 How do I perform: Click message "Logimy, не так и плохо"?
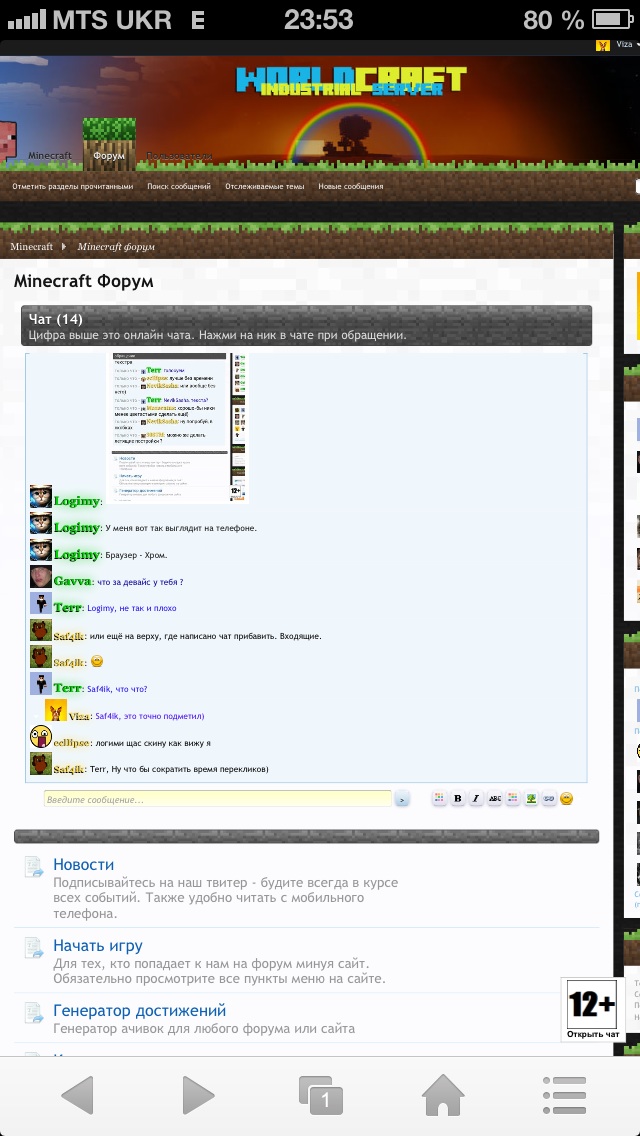click(x=132, y=608)
